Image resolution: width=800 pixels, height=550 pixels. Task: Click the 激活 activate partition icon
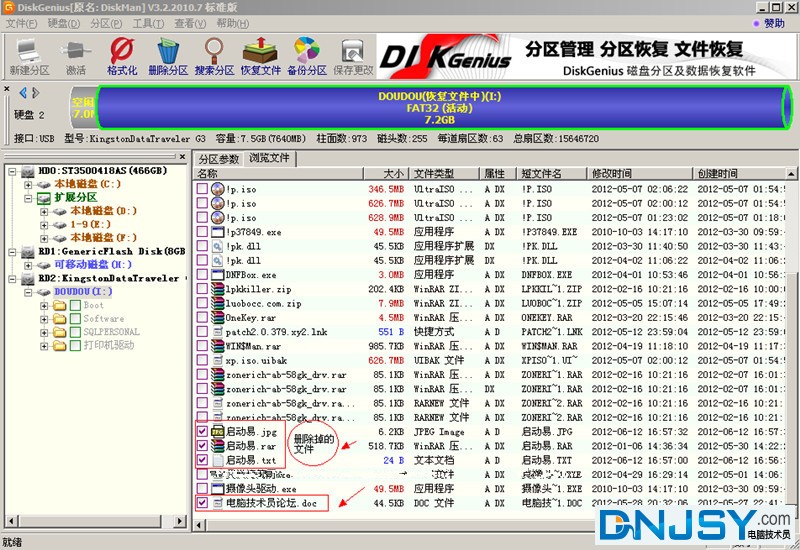[x=76, y=56]
